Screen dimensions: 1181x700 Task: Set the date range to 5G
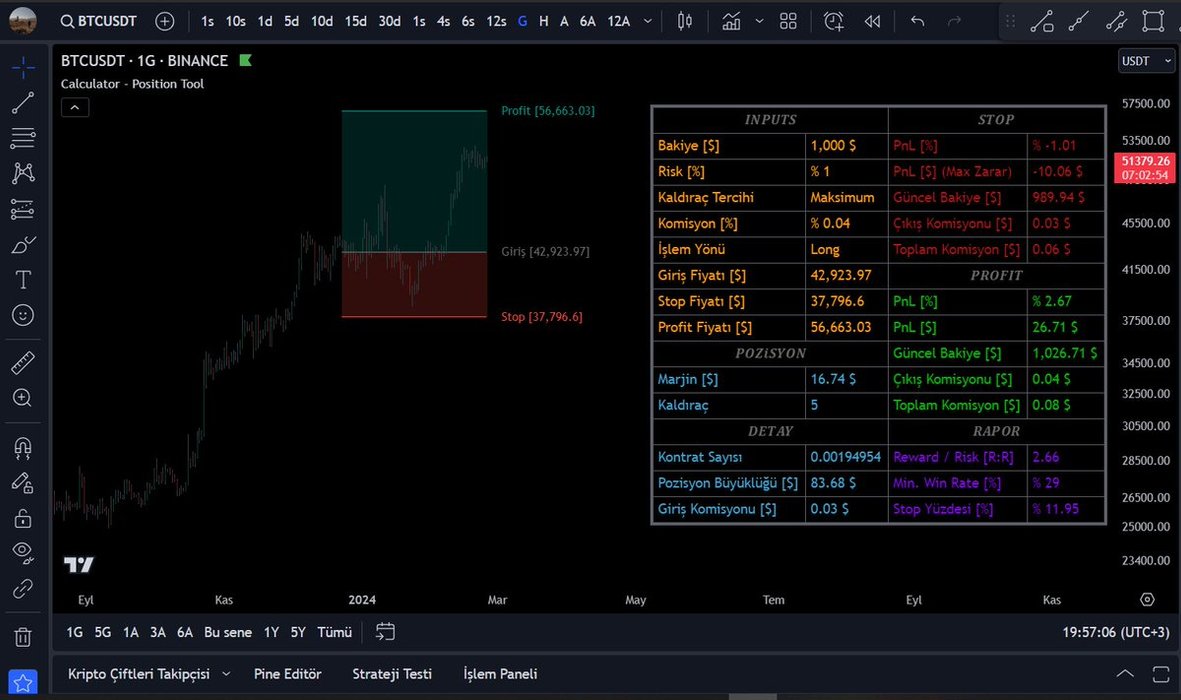coord(102,632)
